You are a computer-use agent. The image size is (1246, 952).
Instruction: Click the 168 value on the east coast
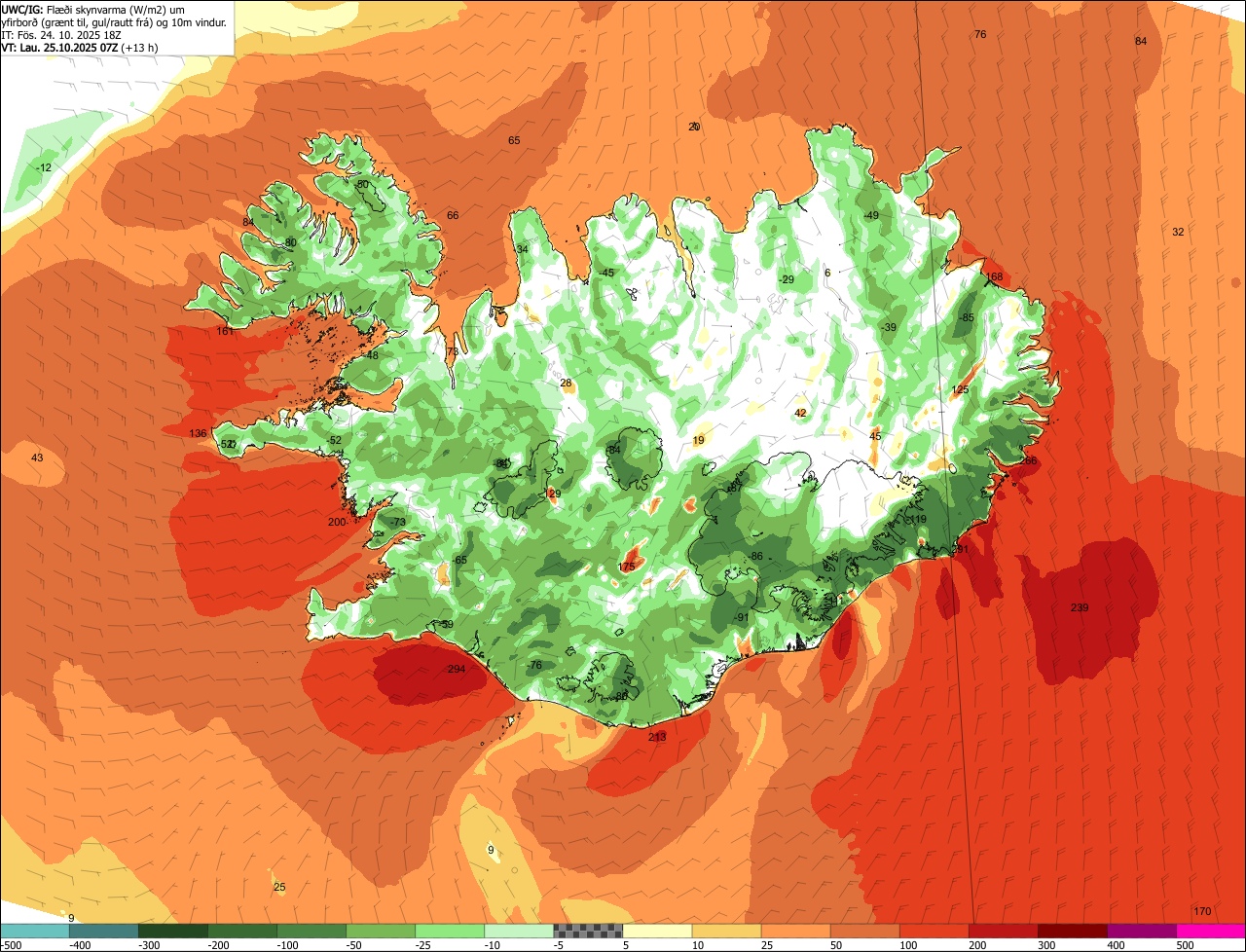994,276
